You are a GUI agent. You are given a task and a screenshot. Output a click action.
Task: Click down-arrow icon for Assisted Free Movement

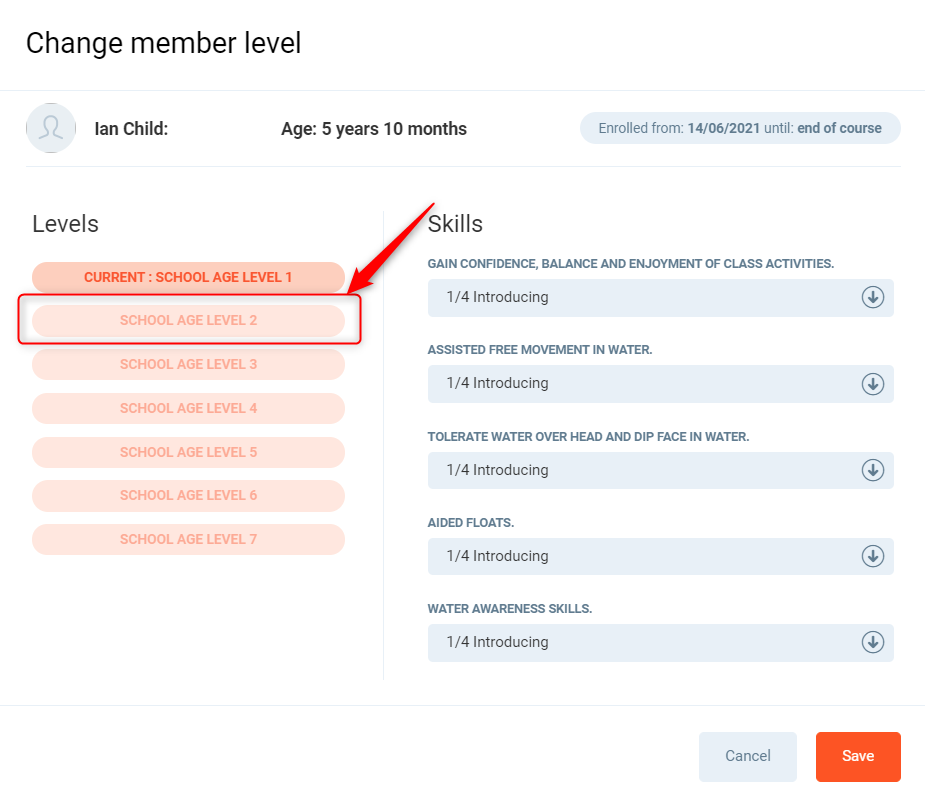[872, 384]
